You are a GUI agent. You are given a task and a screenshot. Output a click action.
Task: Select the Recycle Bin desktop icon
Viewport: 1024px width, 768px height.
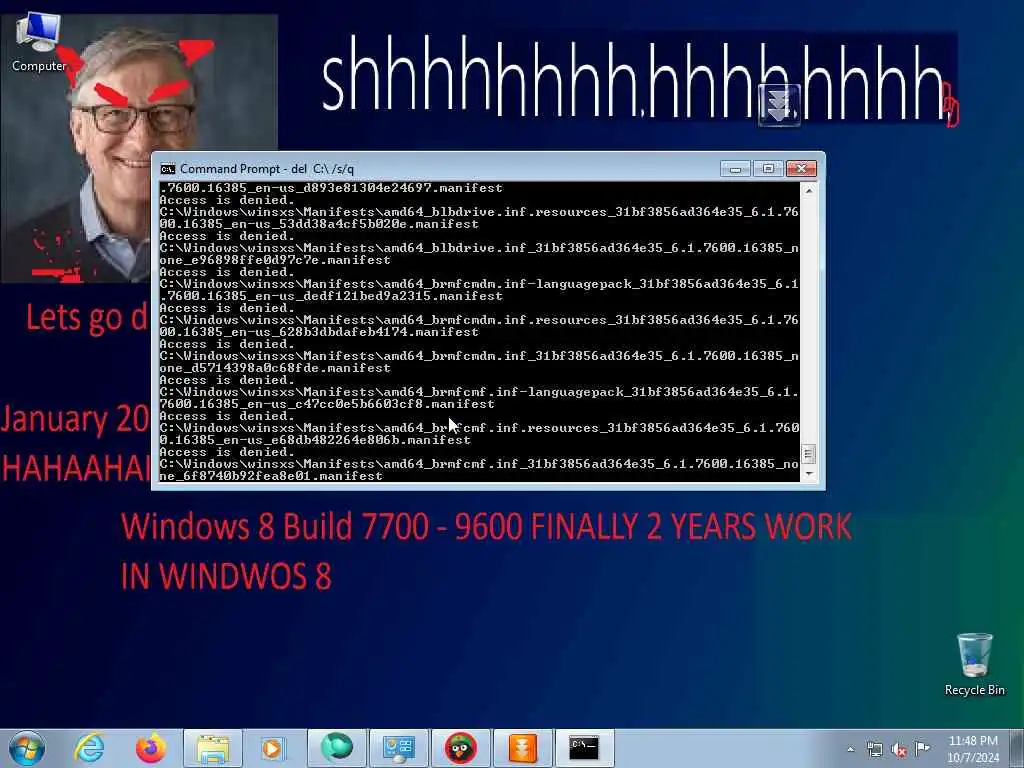point(974,665)
